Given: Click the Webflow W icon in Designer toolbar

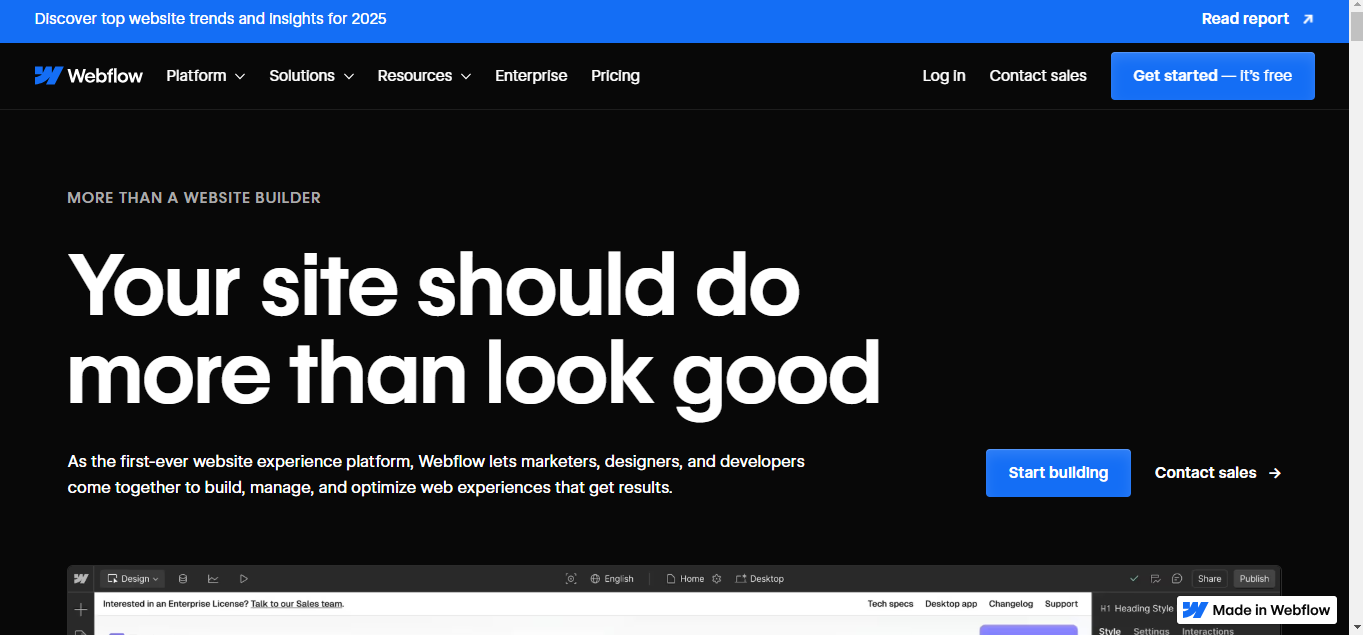Looking at the screenshot, I should click(81, 578).
